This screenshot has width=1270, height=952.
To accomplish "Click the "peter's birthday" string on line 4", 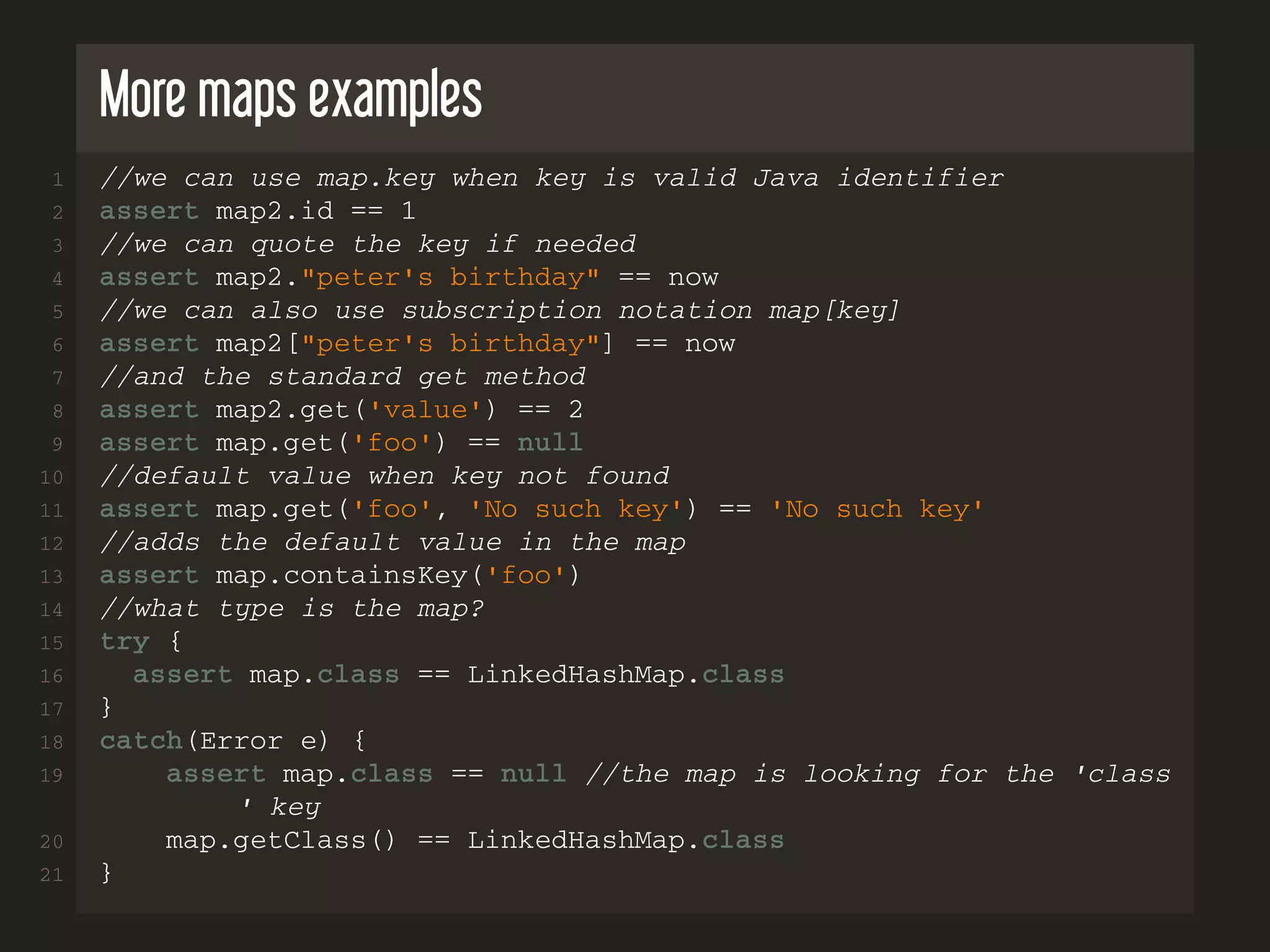I will point(450,277).
